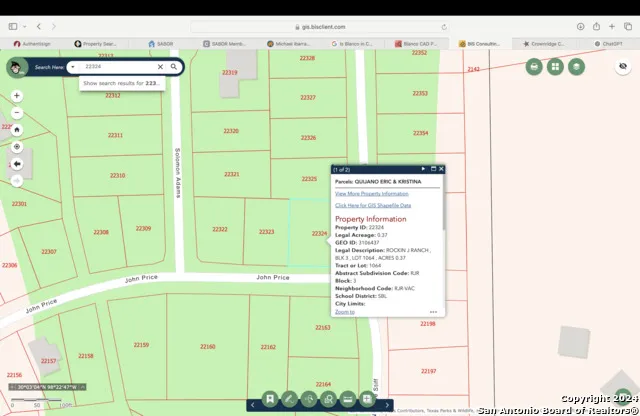Click the find my location button
This screenshot has width=640, height=416.
click(x=17, y=147)
